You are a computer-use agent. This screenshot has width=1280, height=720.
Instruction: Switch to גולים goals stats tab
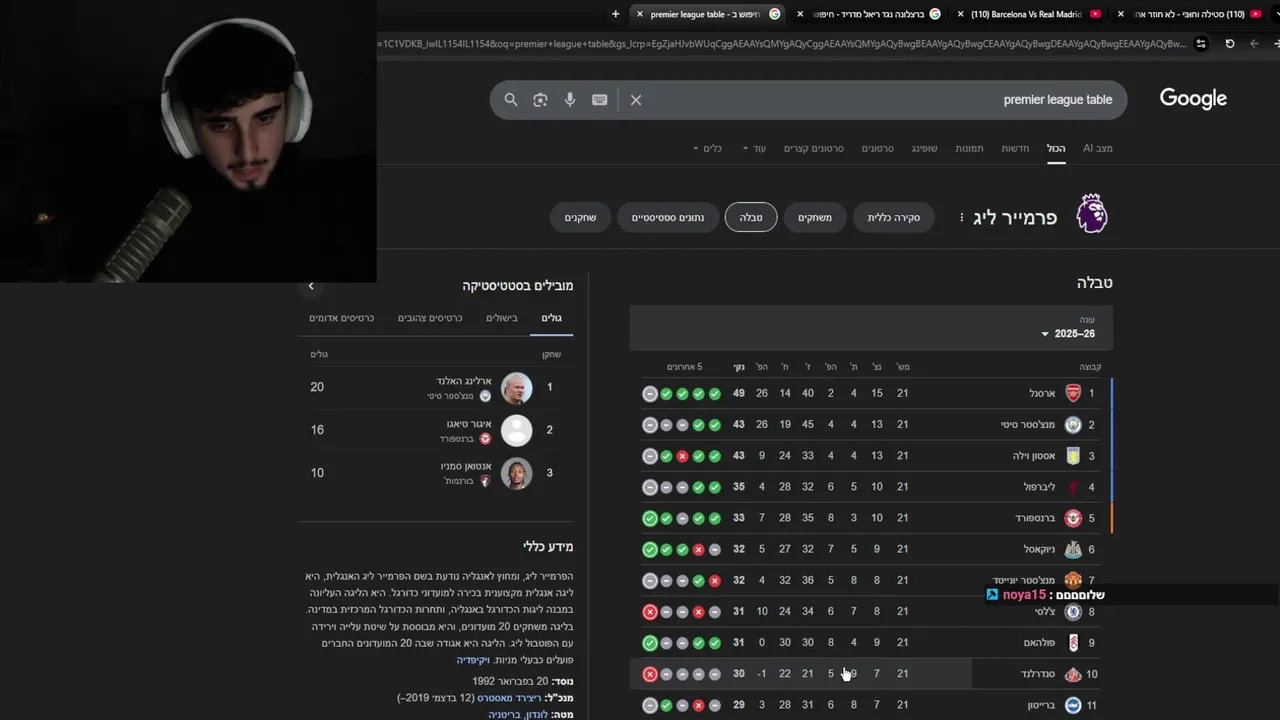tap(552, 318)
